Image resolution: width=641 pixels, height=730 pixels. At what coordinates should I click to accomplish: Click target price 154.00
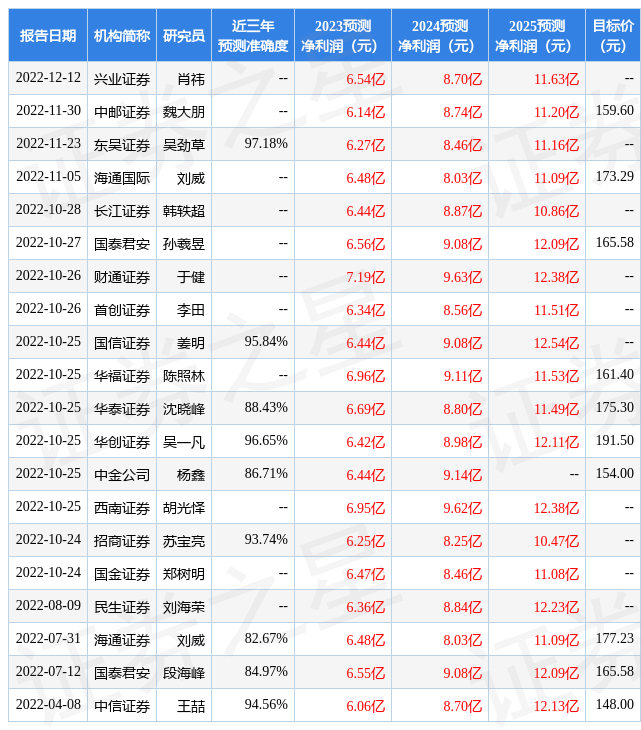pos(615,474)
